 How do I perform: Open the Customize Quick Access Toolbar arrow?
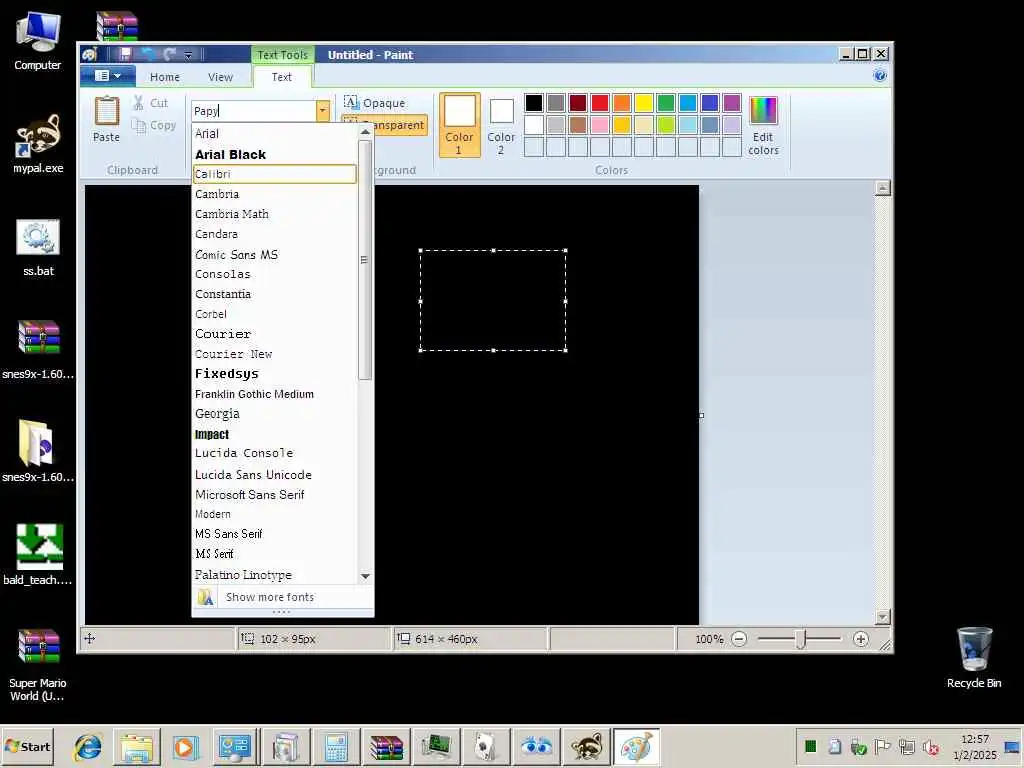(188, 55)
